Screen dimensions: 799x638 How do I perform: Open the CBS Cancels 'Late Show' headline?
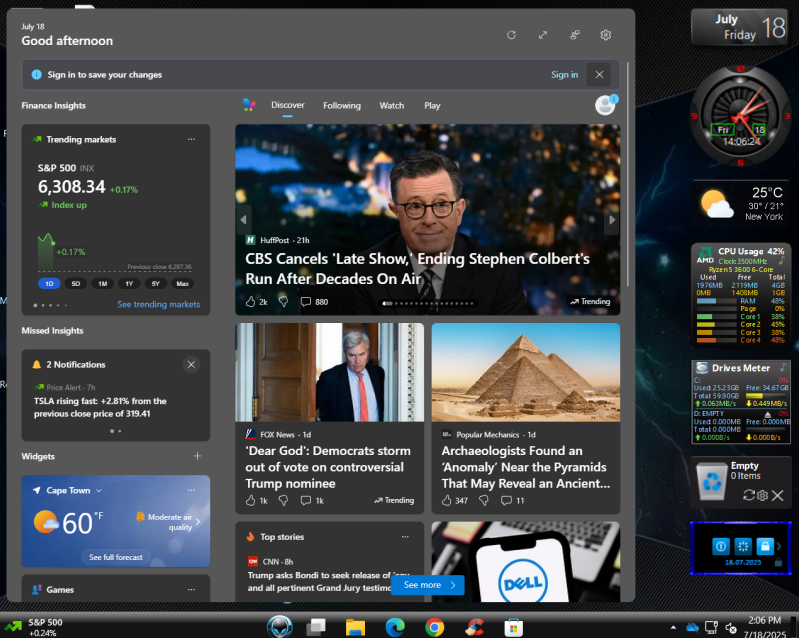pyautogui.click(x=417, y=269)
